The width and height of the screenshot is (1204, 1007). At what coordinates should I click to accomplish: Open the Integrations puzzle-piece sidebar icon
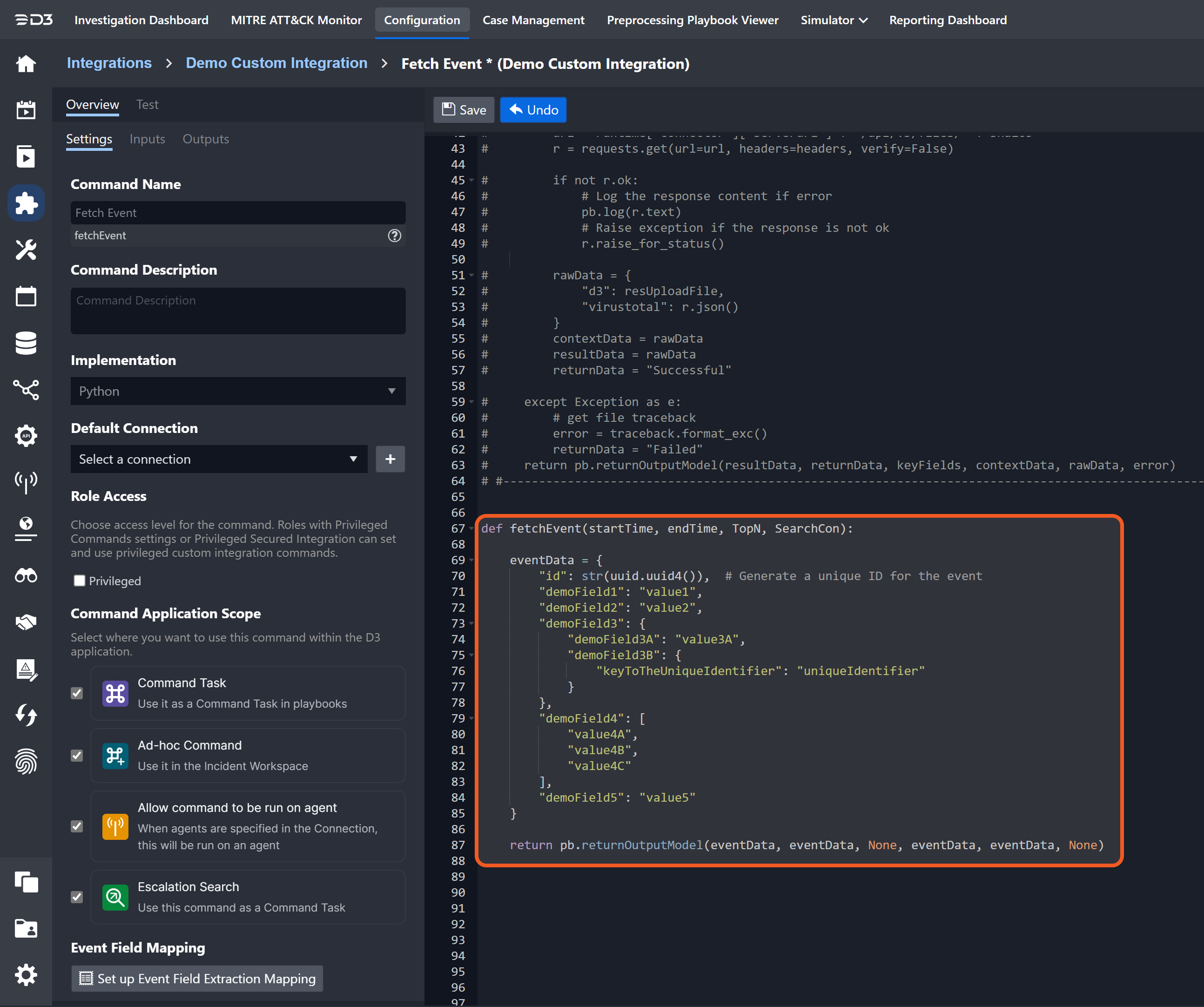[26, 203]
